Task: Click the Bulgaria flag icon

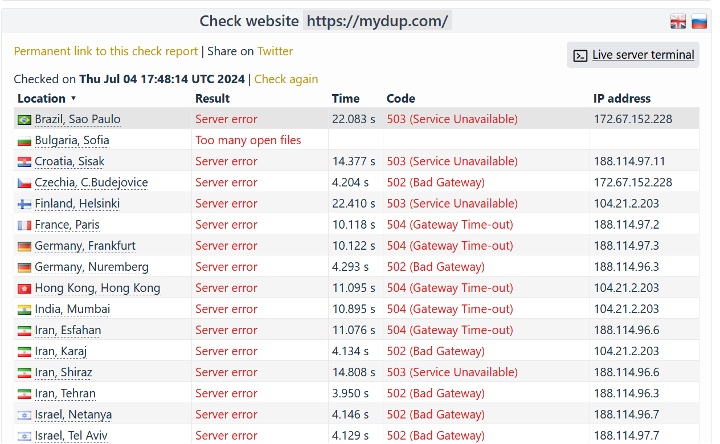Action: pyautogui.click(x=24, y=141)
